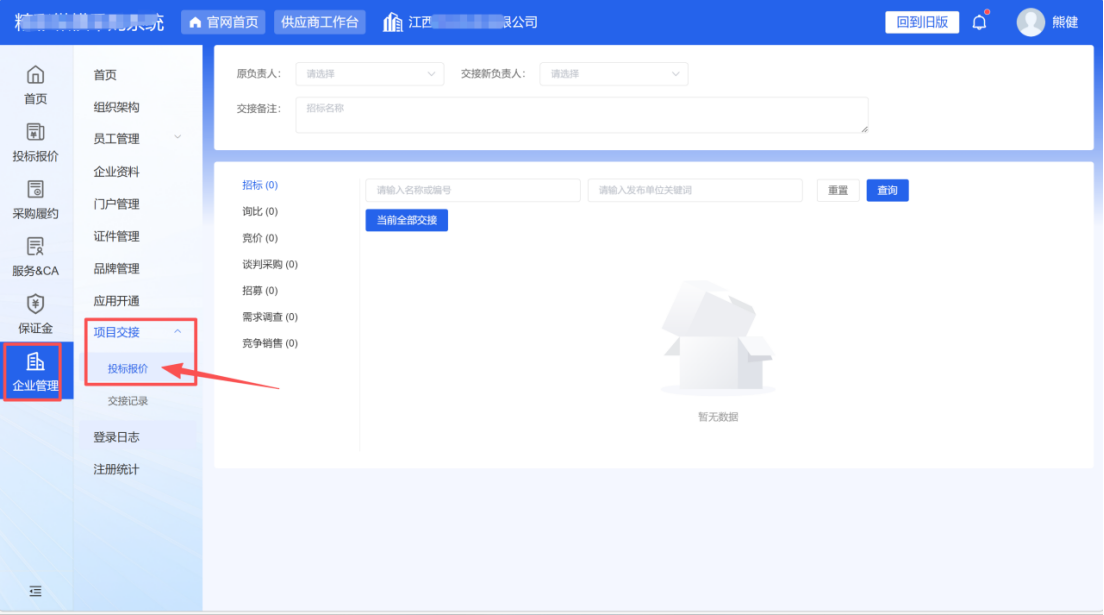Viewport: 1104px width, 615px height.
Task: Select the 企业管理 building icon
Action: [x=35, y=362]
